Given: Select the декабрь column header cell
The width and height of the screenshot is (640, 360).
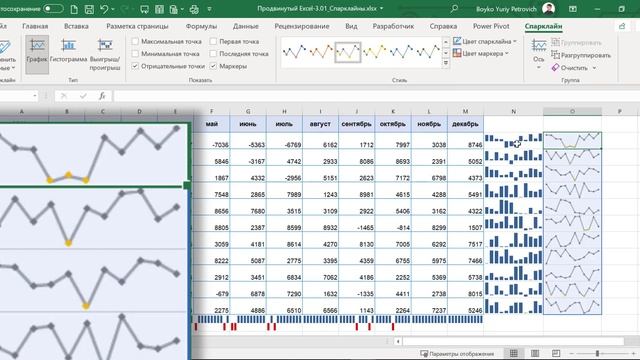Looking at the screenshot, I should (x=465, y=124).
